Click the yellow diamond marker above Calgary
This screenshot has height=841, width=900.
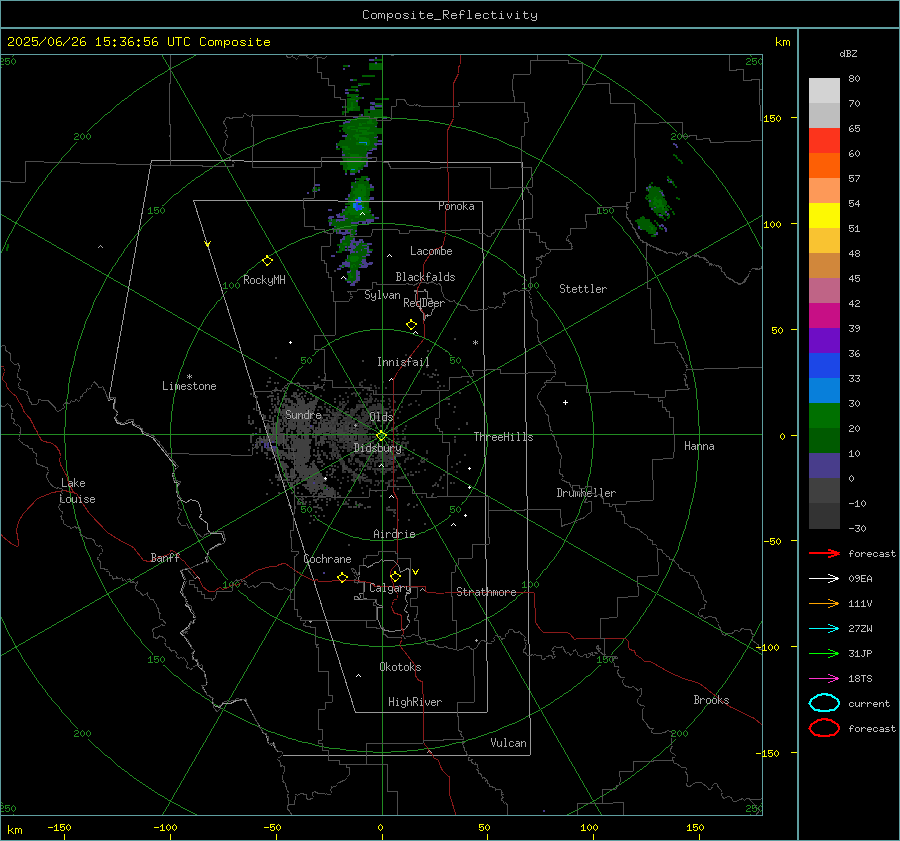pos(395,576)
